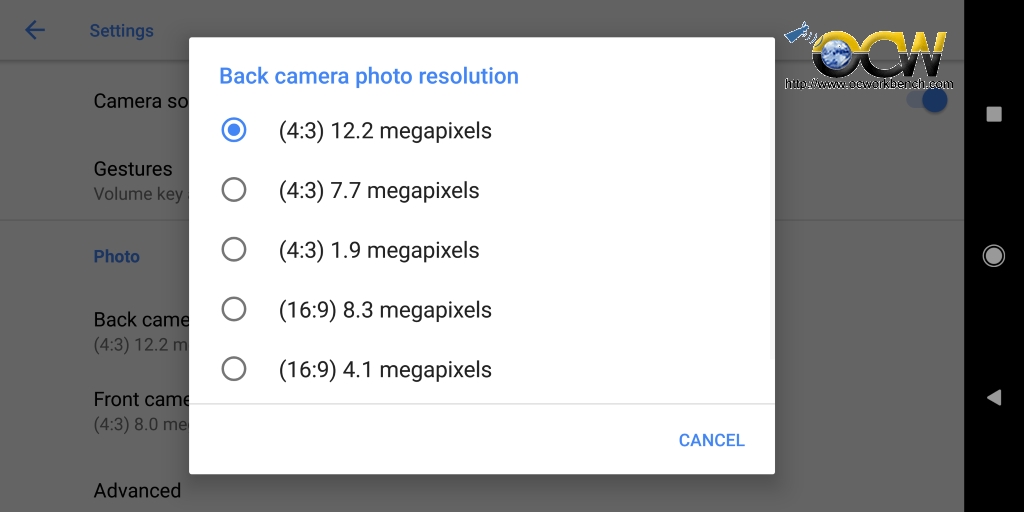The height and width of the screenshot is (512, 1024).
Task: Select the (16:9) 8.3 megapixels radio button
Action: (x=234, y=309)
